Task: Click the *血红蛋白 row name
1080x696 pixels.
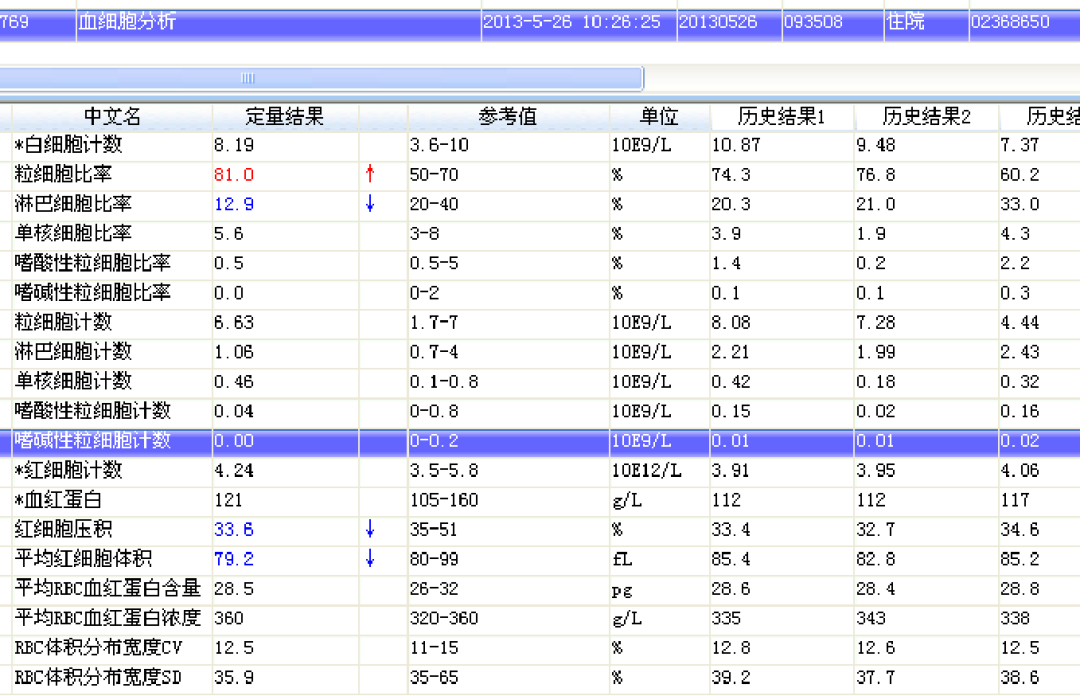Action: [x=62, y=500]
